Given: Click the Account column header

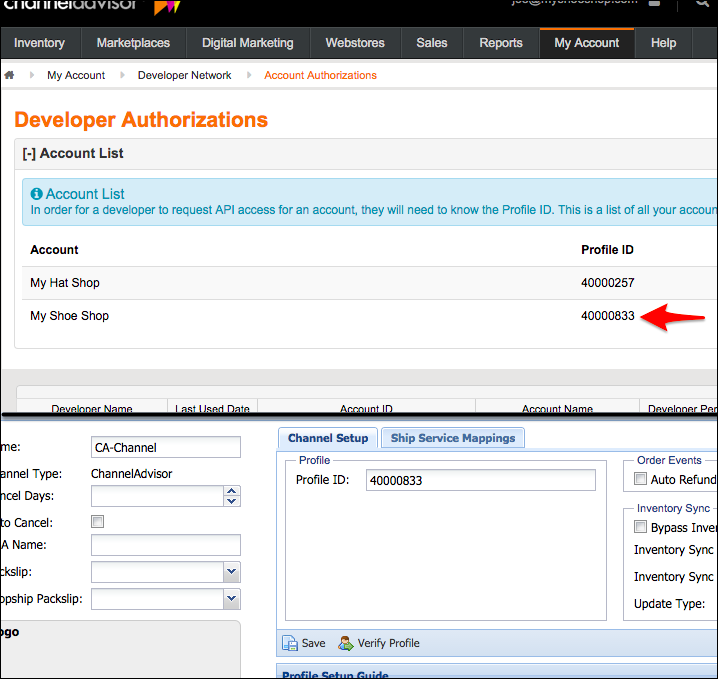Looking at the screenshot, I should tap(54, 250).
